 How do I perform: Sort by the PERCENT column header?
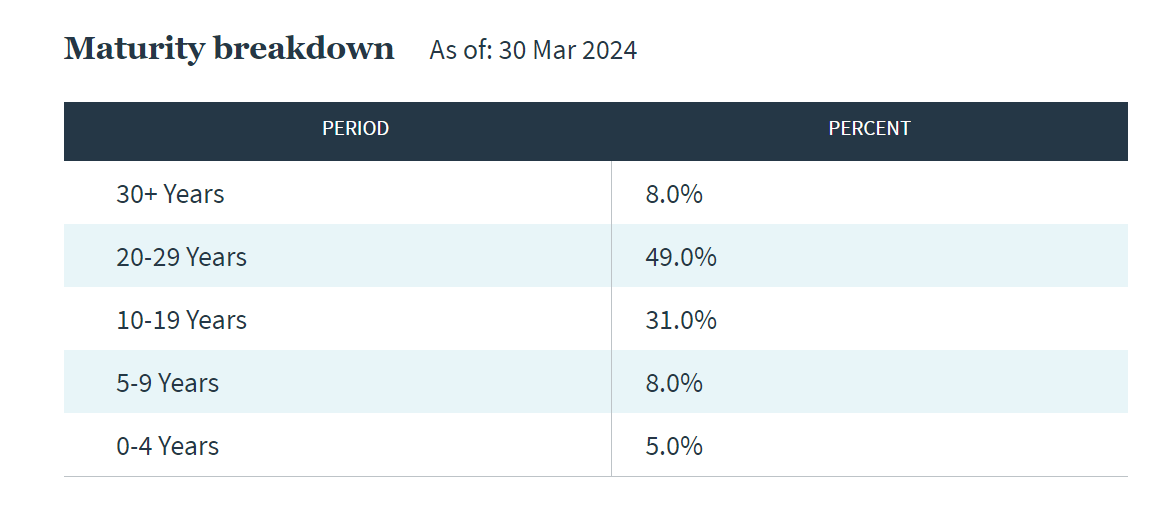tap(869, 129)
